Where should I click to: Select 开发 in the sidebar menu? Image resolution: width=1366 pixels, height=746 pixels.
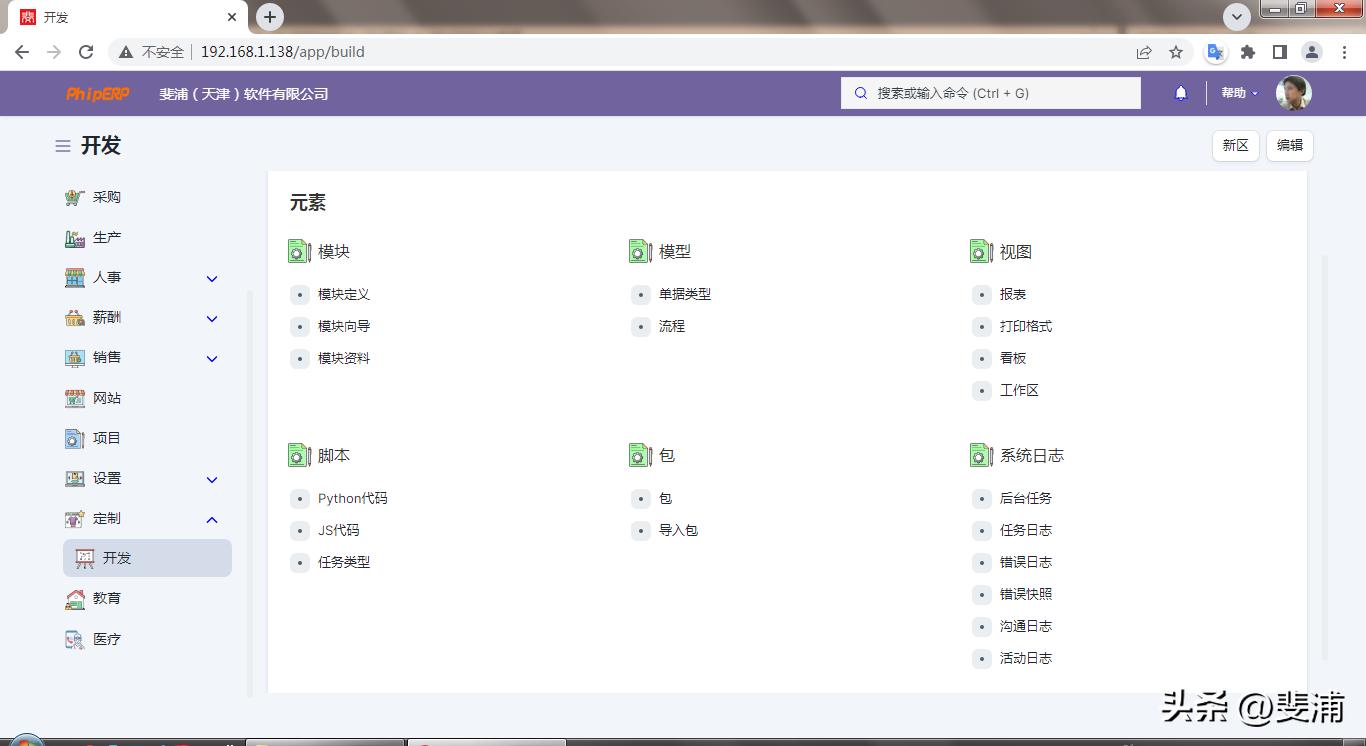(118, 558)
